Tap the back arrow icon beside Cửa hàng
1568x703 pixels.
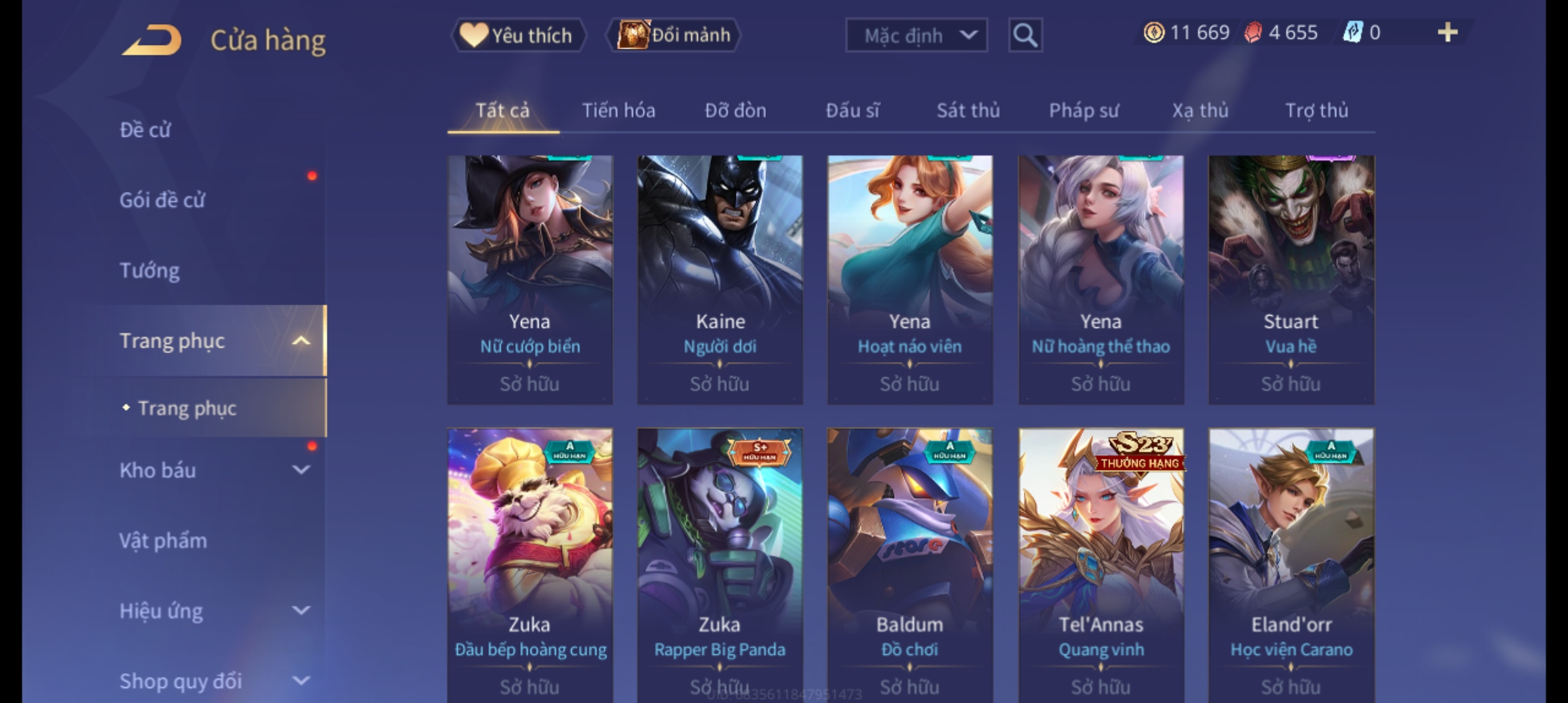click(152, 39)
